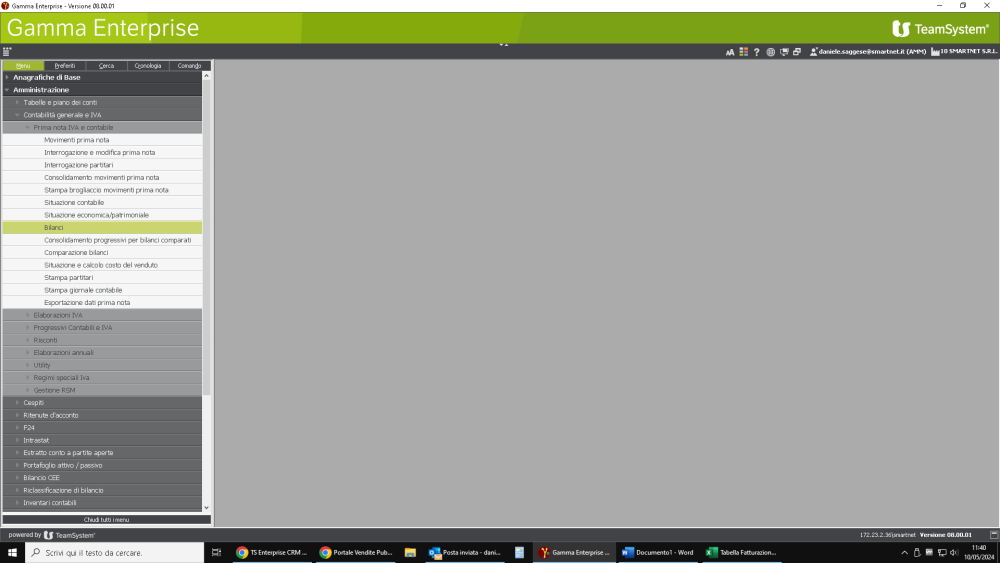Collapse Prima nota IVA e contabile
Screen dimensions: 1000x563
tap(102, 128)
